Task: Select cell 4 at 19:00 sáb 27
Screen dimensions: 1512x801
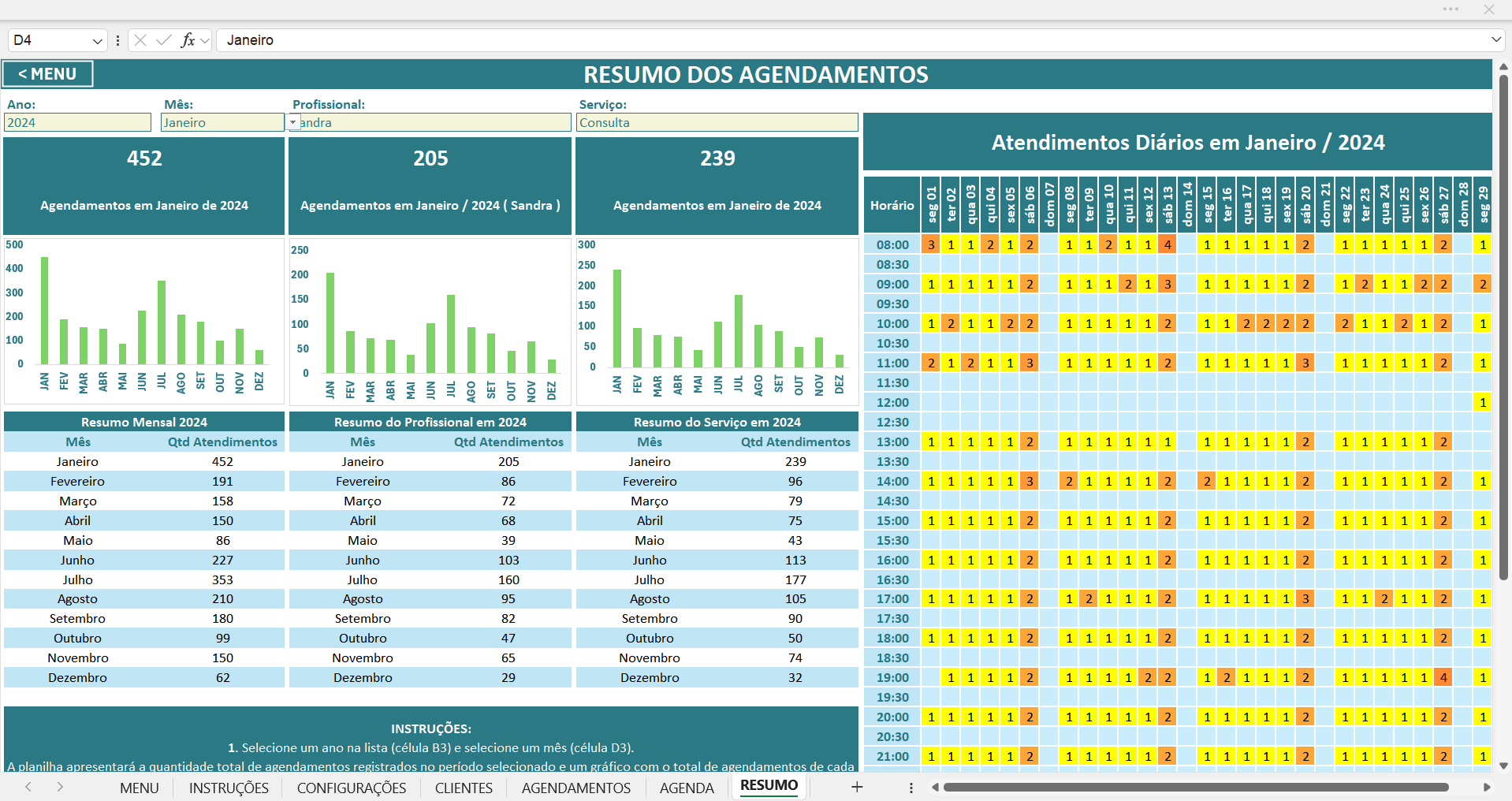Action: click(x=1444, y=677)
